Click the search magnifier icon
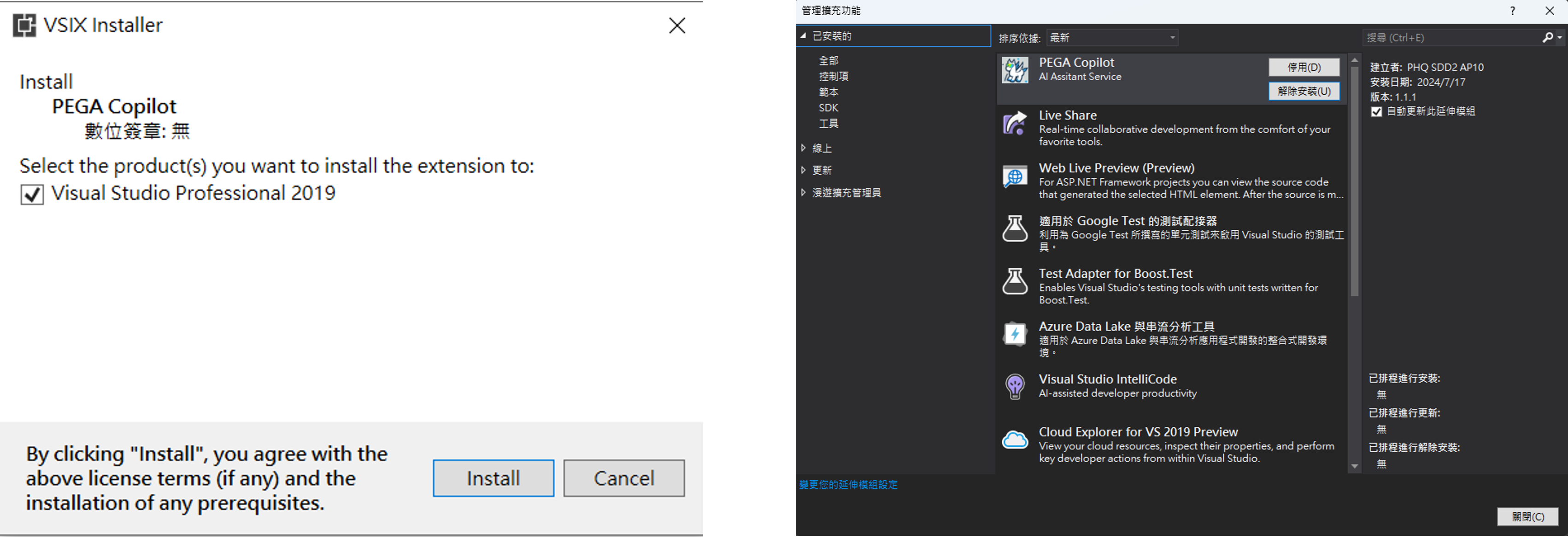This screenshot has width=1568, height=537. pos(1548,38)
